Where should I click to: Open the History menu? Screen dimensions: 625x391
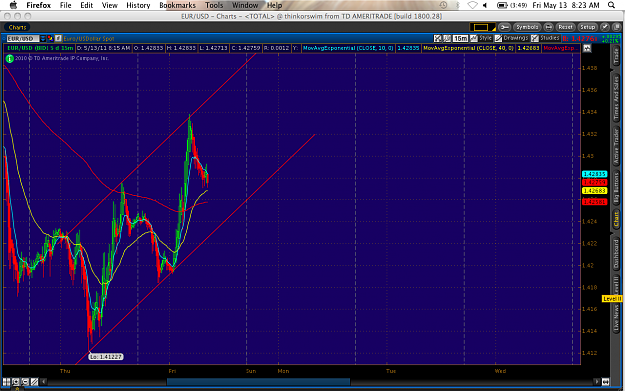(x=138, y=5)
